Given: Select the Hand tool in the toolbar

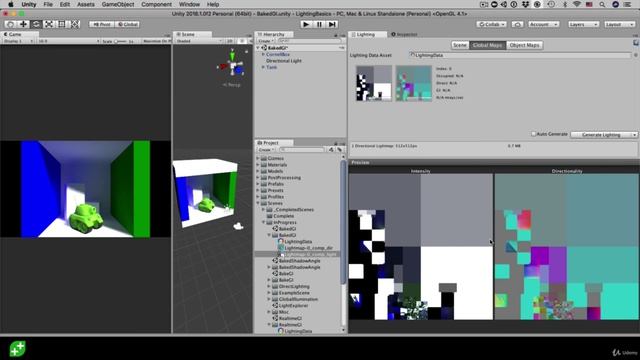Looking at the screenshot, I should point(11,24).
